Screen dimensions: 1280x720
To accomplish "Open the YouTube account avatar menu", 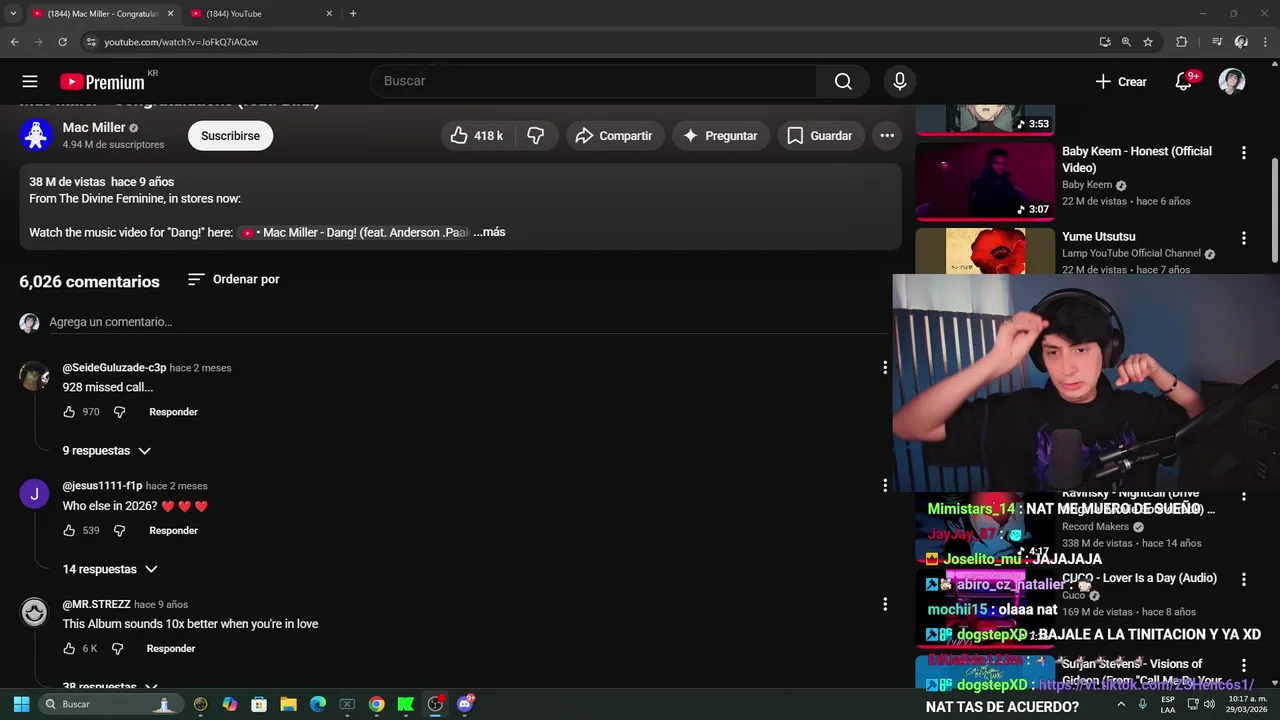I will pos(1232,82).
